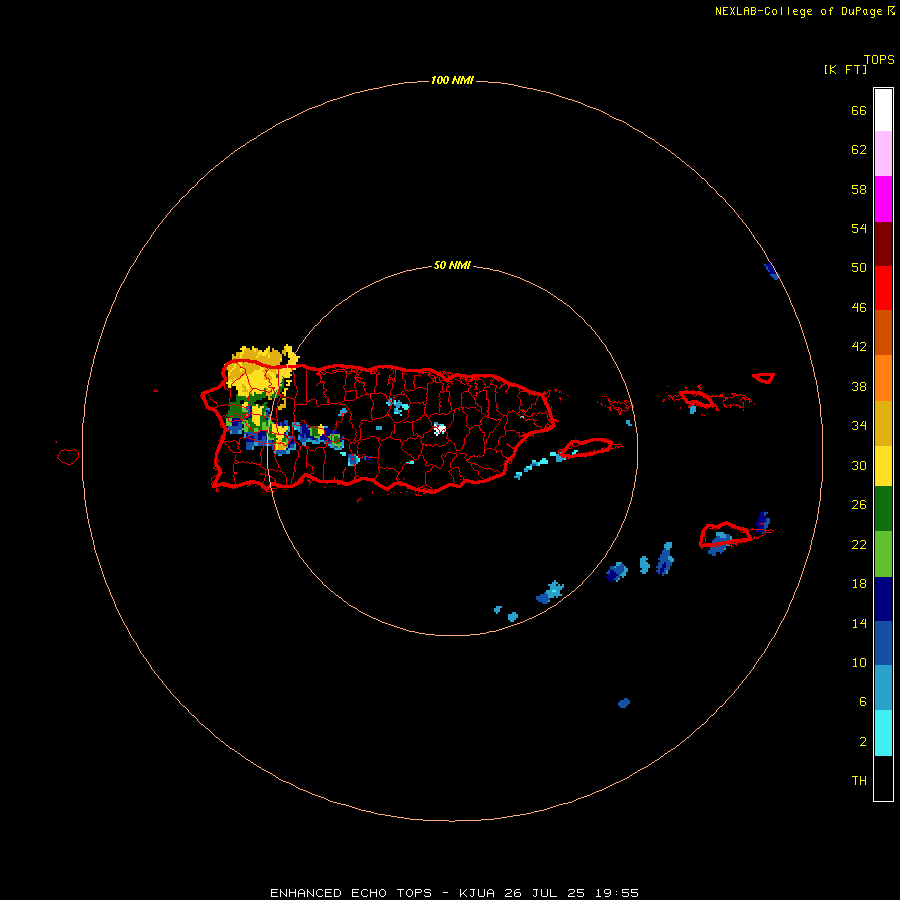
Task: Click the light pink legend swatch
Action: click(x=883, y=154)
